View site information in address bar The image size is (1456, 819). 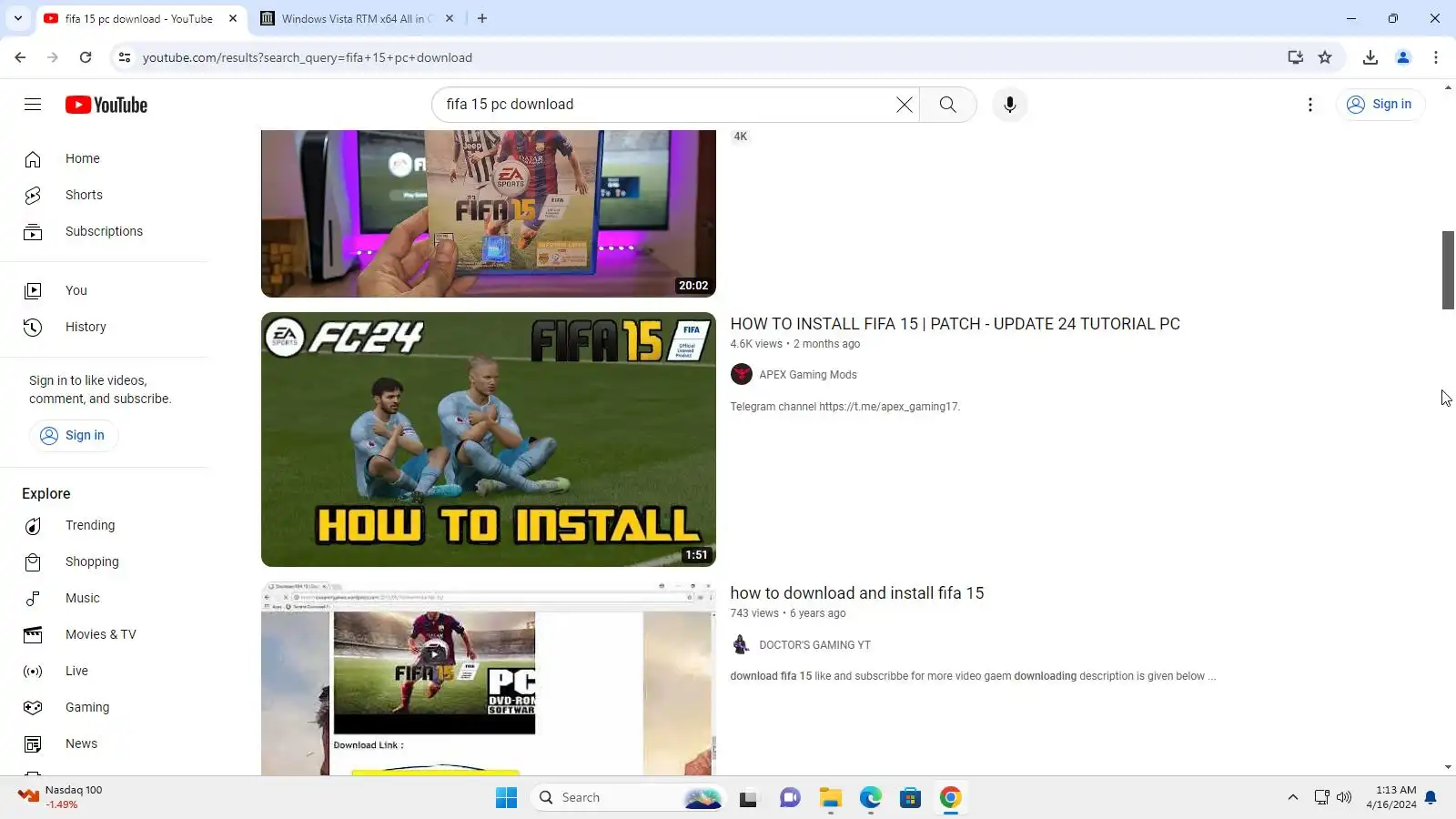pos(125,57)
